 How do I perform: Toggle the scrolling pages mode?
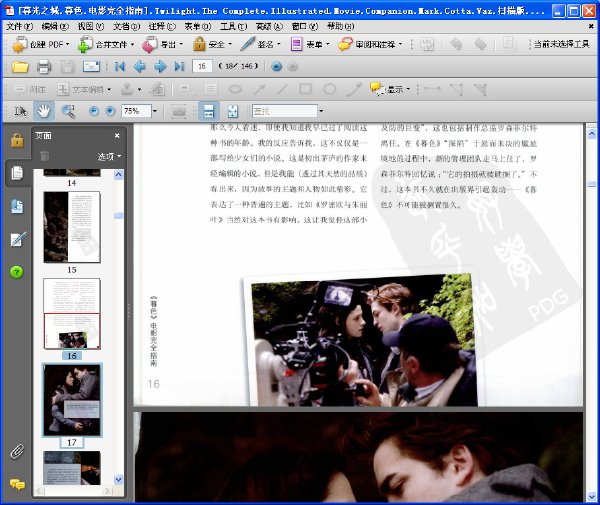pyautogui.click(x=209, y=111)
